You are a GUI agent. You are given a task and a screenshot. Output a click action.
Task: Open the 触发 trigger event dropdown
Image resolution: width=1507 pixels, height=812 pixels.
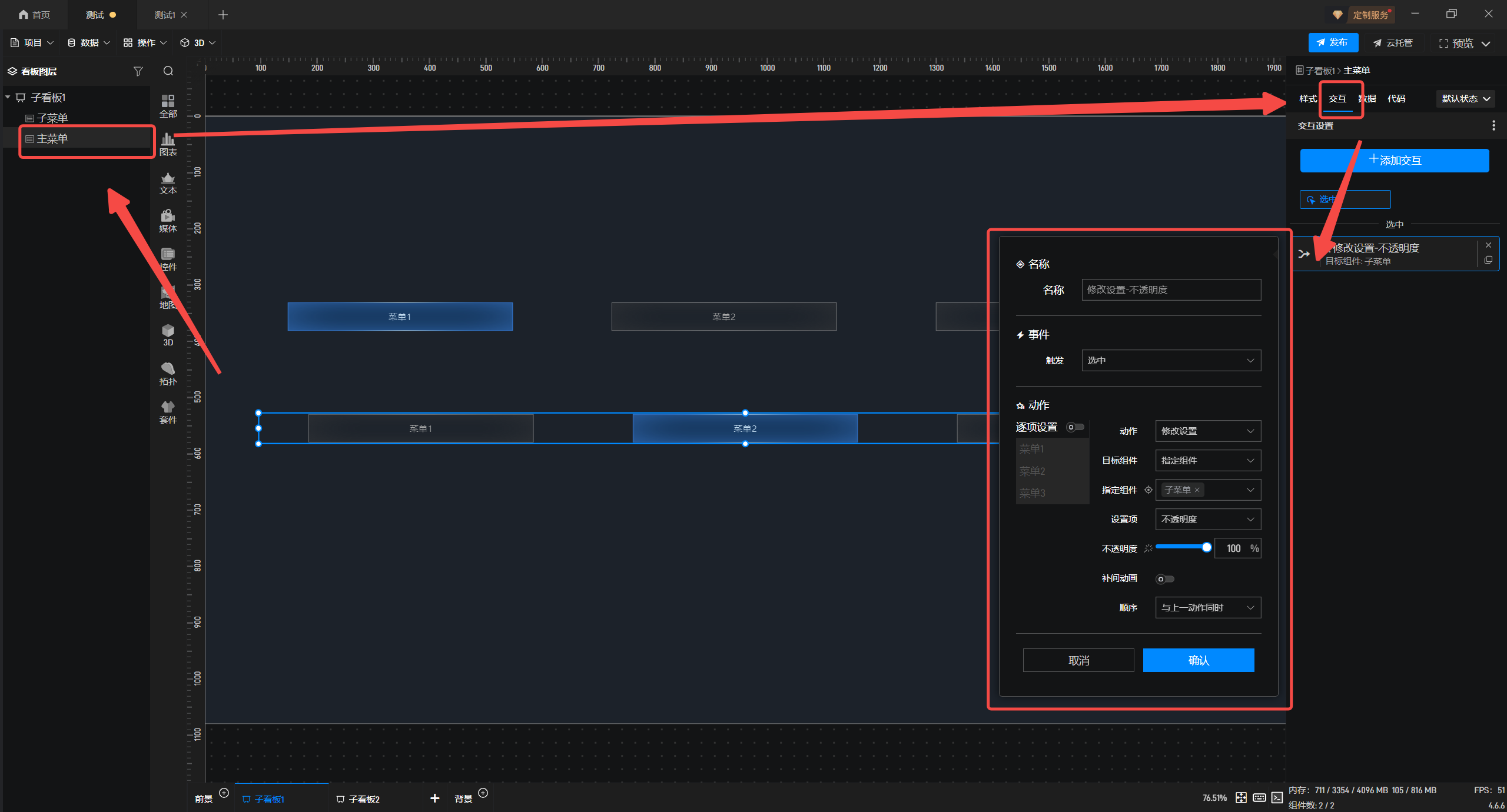1171,360
